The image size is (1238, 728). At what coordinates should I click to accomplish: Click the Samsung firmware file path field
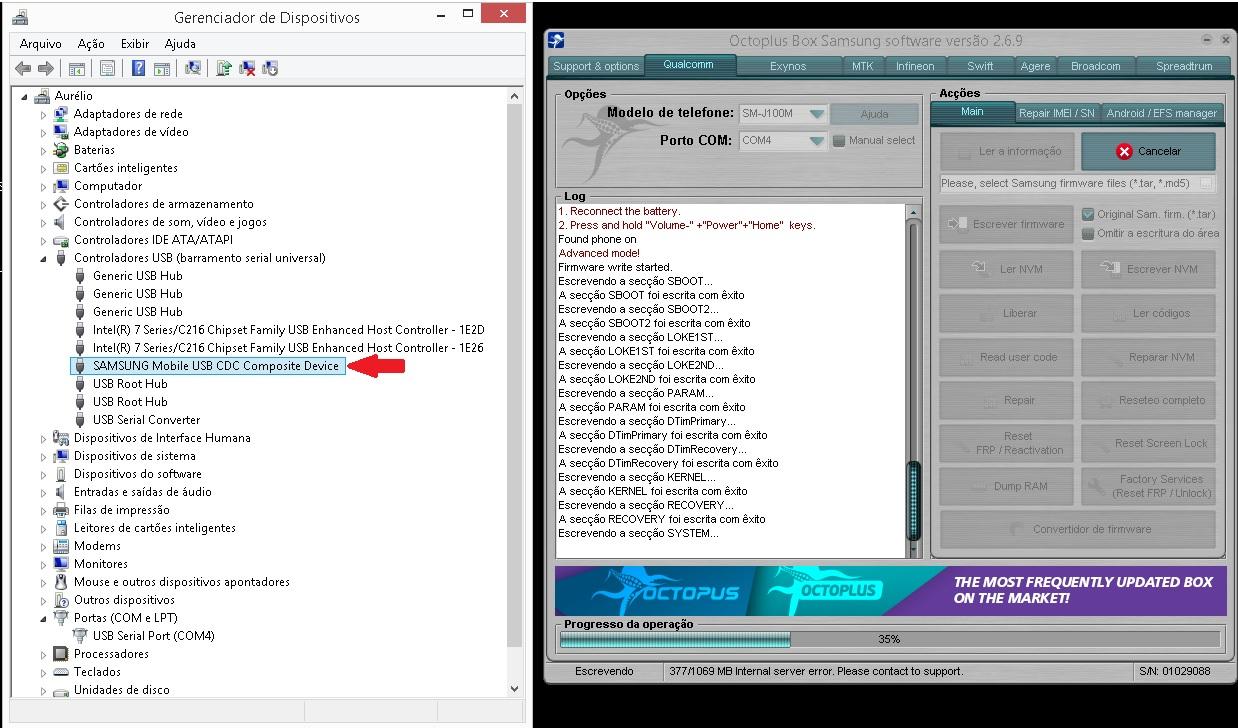1078,183
